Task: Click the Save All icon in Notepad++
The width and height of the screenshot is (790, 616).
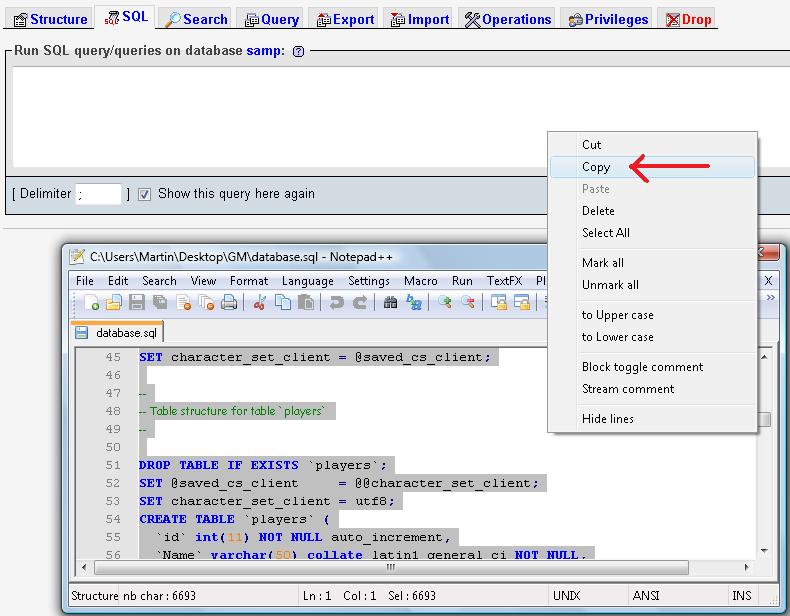Action: coord(160,302)
